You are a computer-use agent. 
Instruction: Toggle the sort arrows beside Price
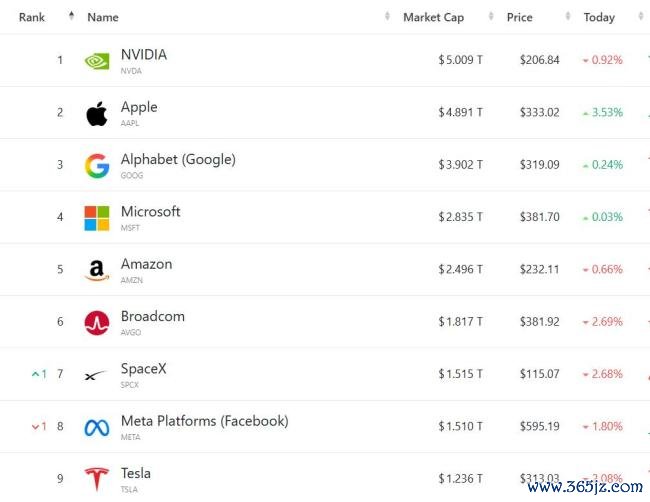pos(568,16)
